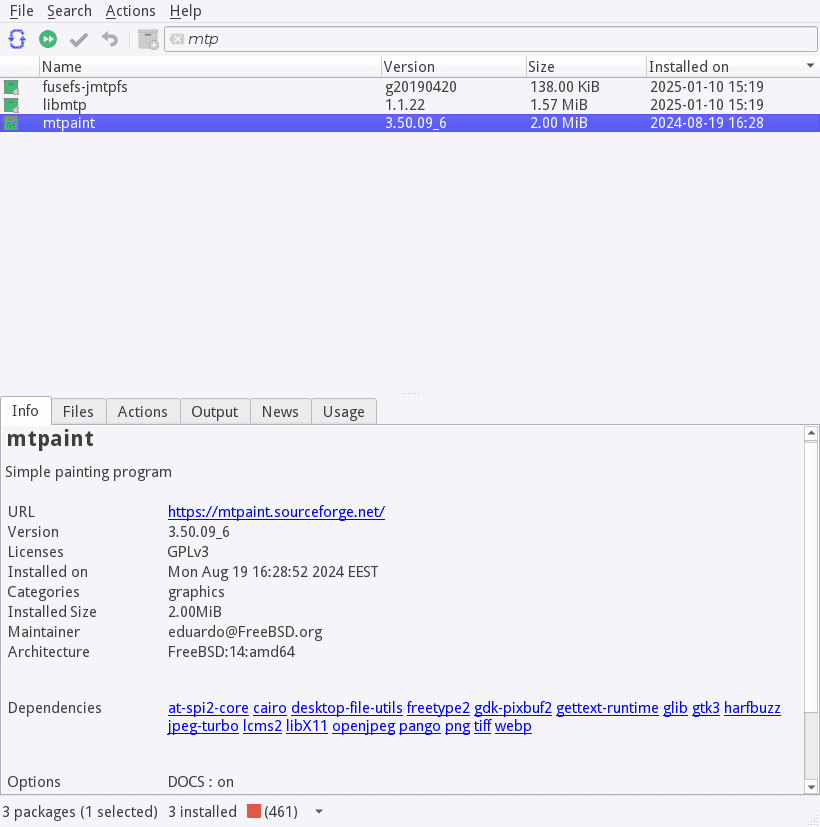This screenshot has width=820, height=827.
Task: Open the tiff dependency link
Action: point(483,726)
